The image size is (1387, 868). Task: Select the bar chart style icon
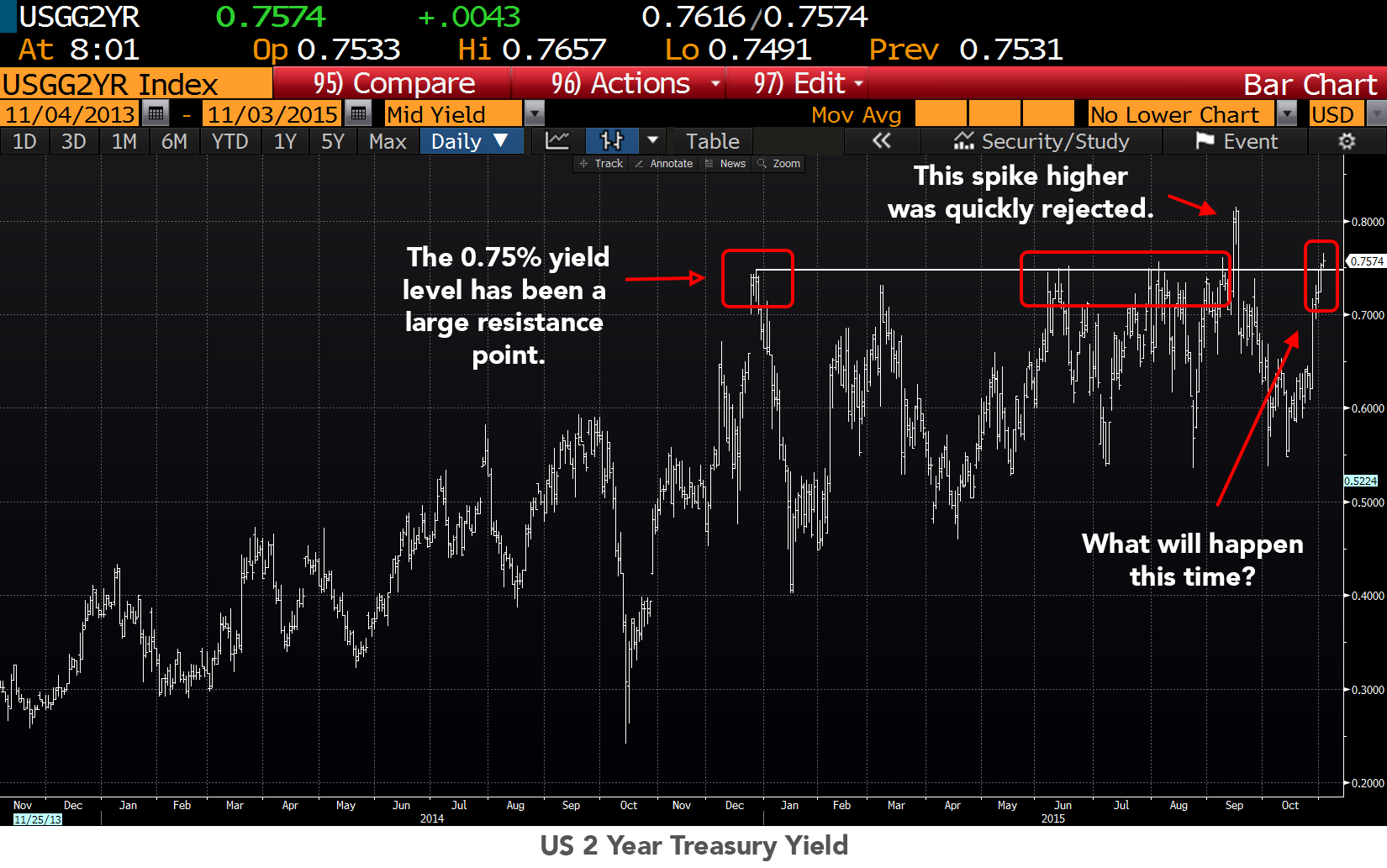coord(612,141)
